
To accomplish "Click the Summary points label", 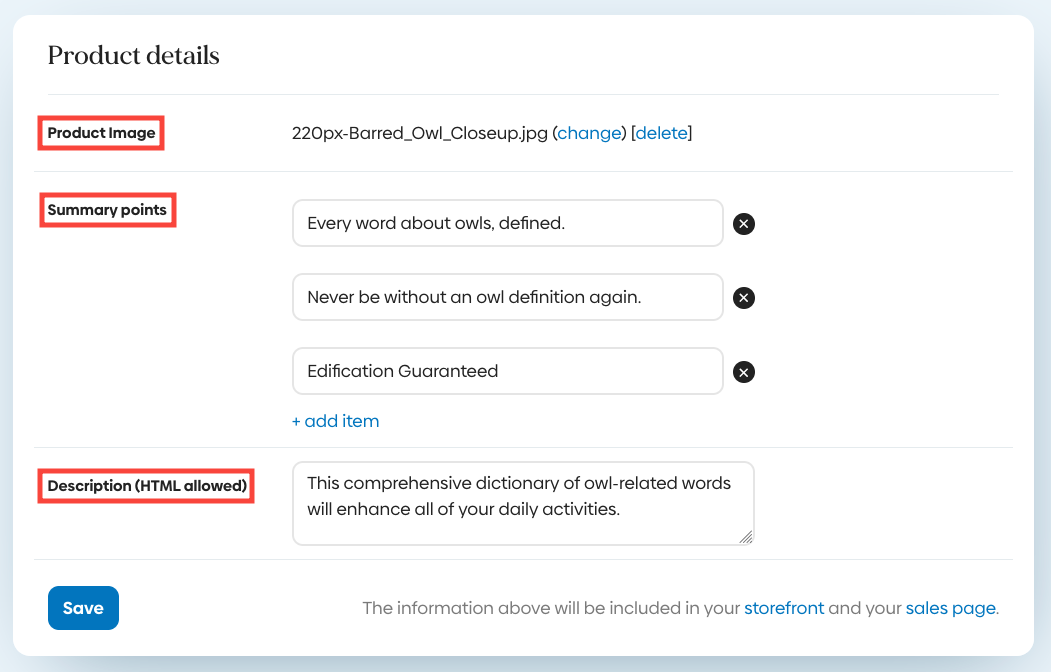I will (107, 210).
